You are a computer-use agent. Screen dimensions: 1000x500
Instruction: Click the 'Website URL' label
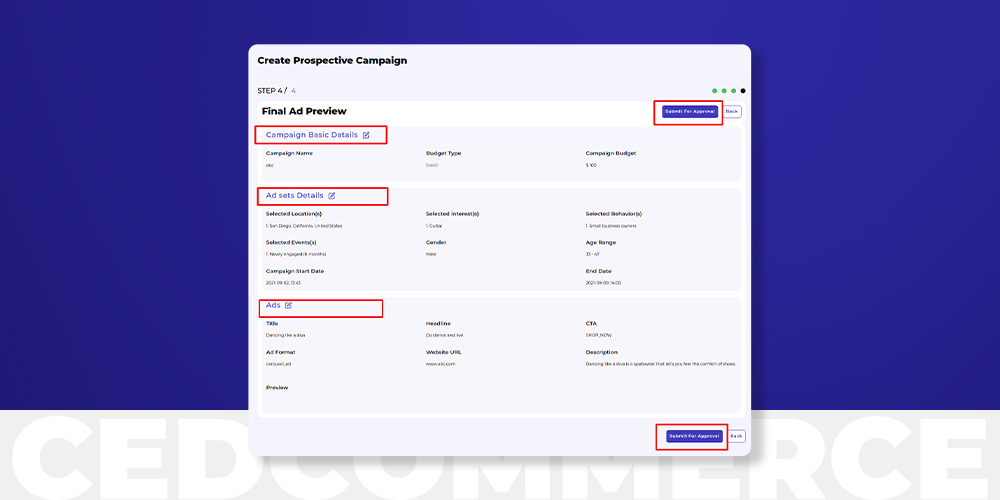click(444, 352)
